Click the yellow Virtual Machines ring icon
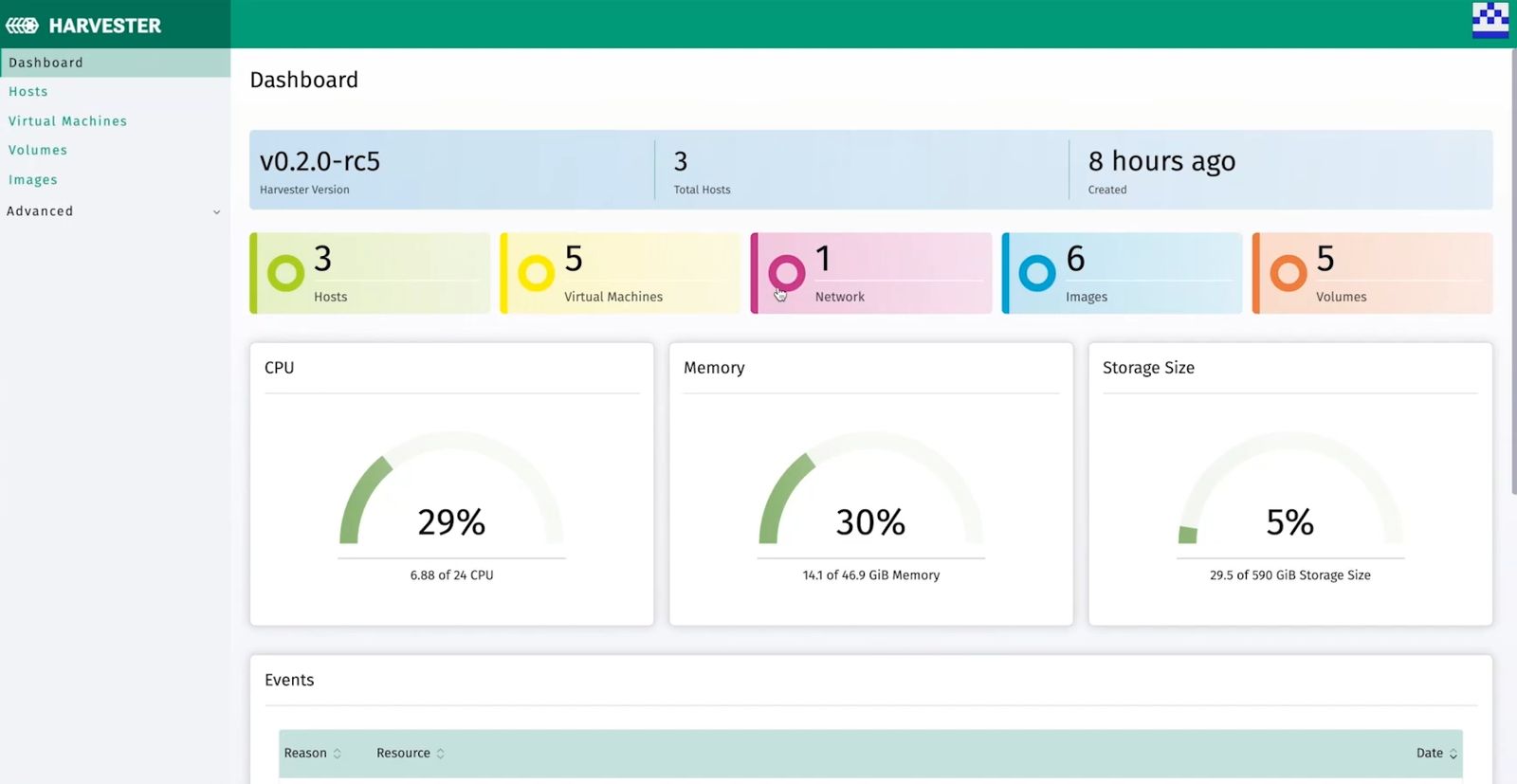This screenshot has width=1517, height=784. pos(536,273)
